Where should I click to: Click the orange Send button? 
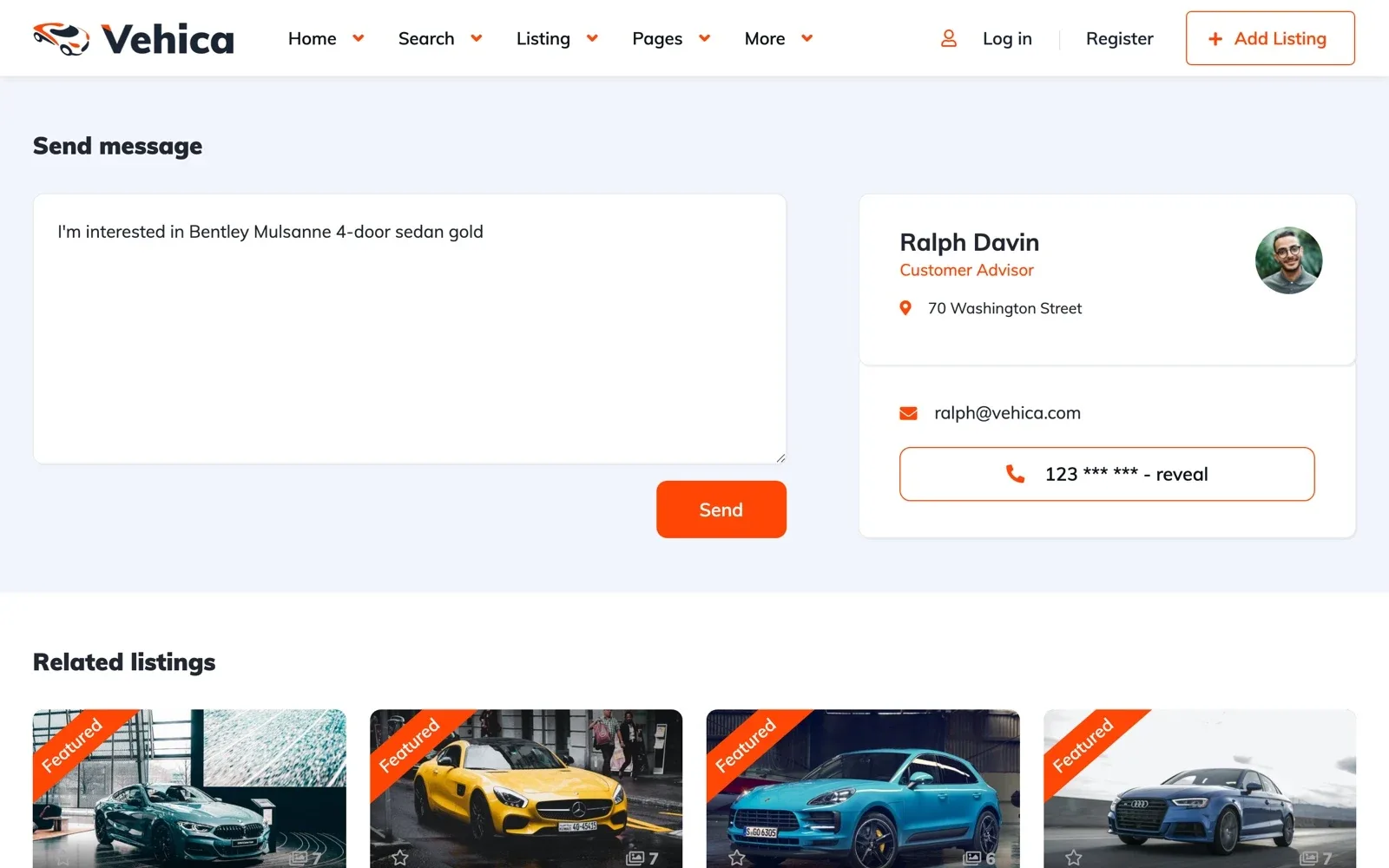(721, 510)
